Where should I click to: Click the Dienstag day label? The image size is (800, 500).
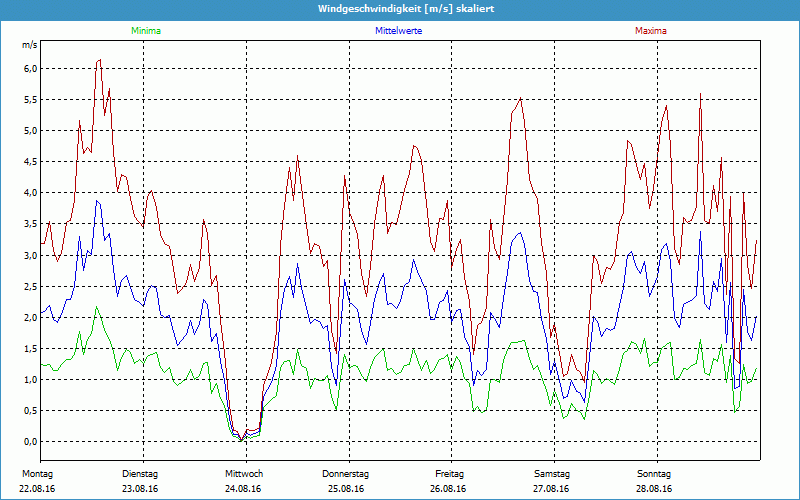tap(140, 474)
